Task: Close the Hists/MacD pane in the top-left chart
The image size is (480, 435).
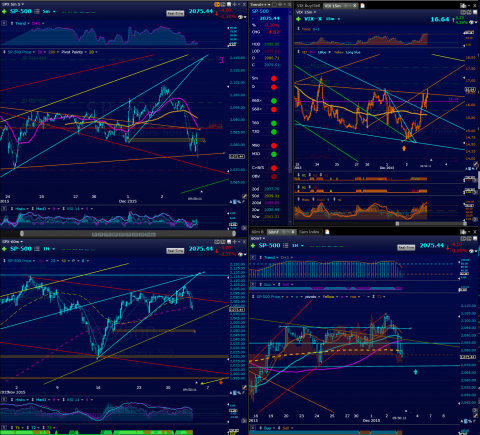Action: click(4, 209)
